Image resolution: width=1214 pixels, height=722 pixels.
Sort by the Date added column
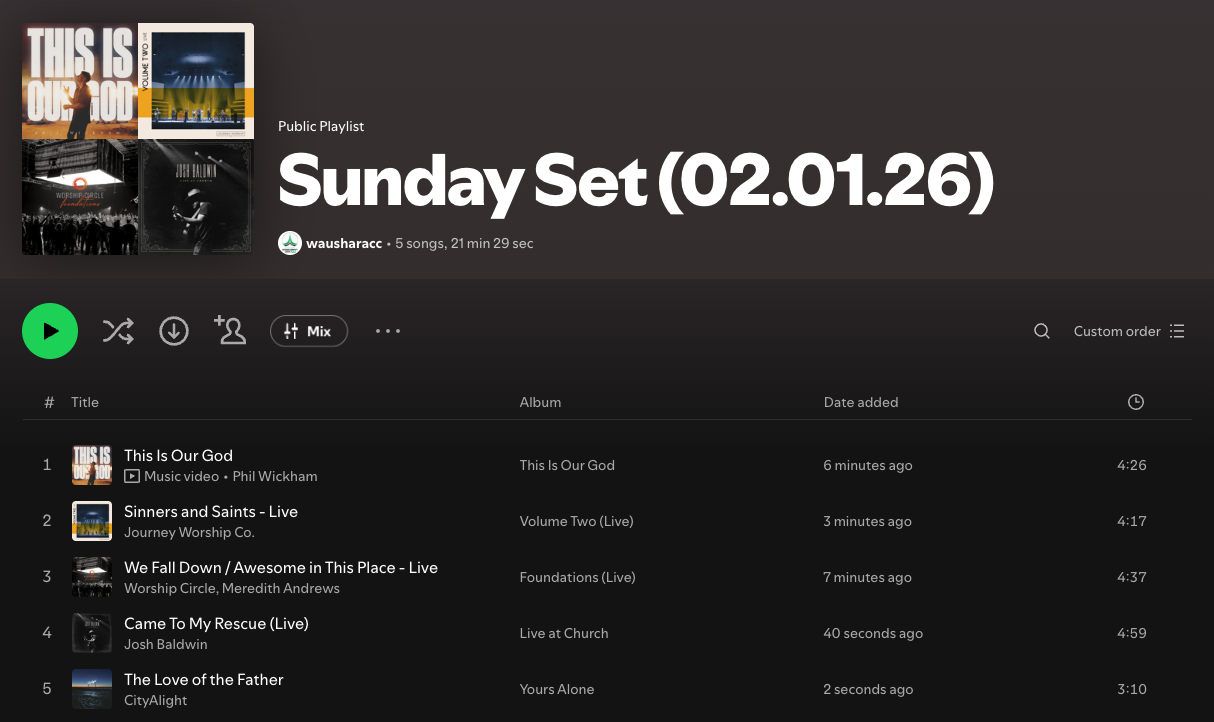[x=860, y=402]
